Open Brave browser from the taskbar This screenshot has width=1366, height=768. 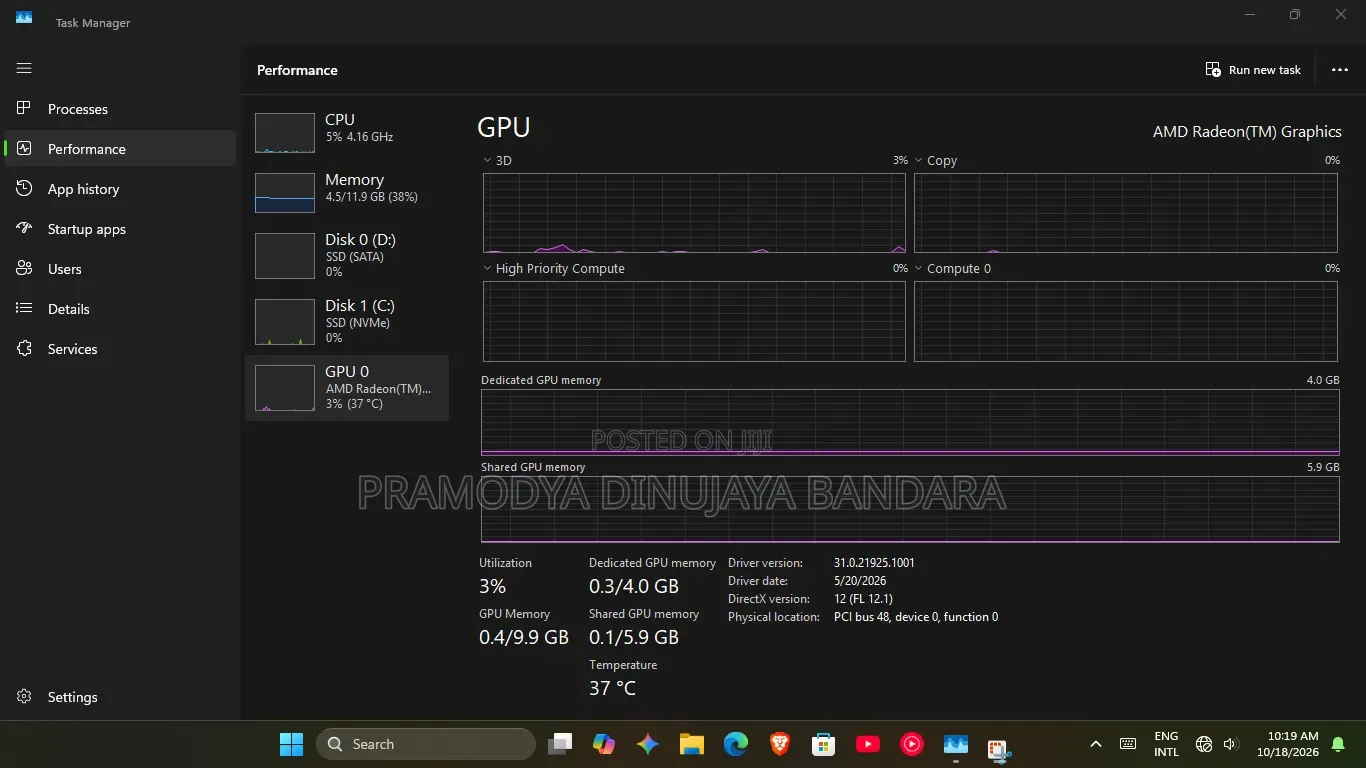(x=780, y=744)
